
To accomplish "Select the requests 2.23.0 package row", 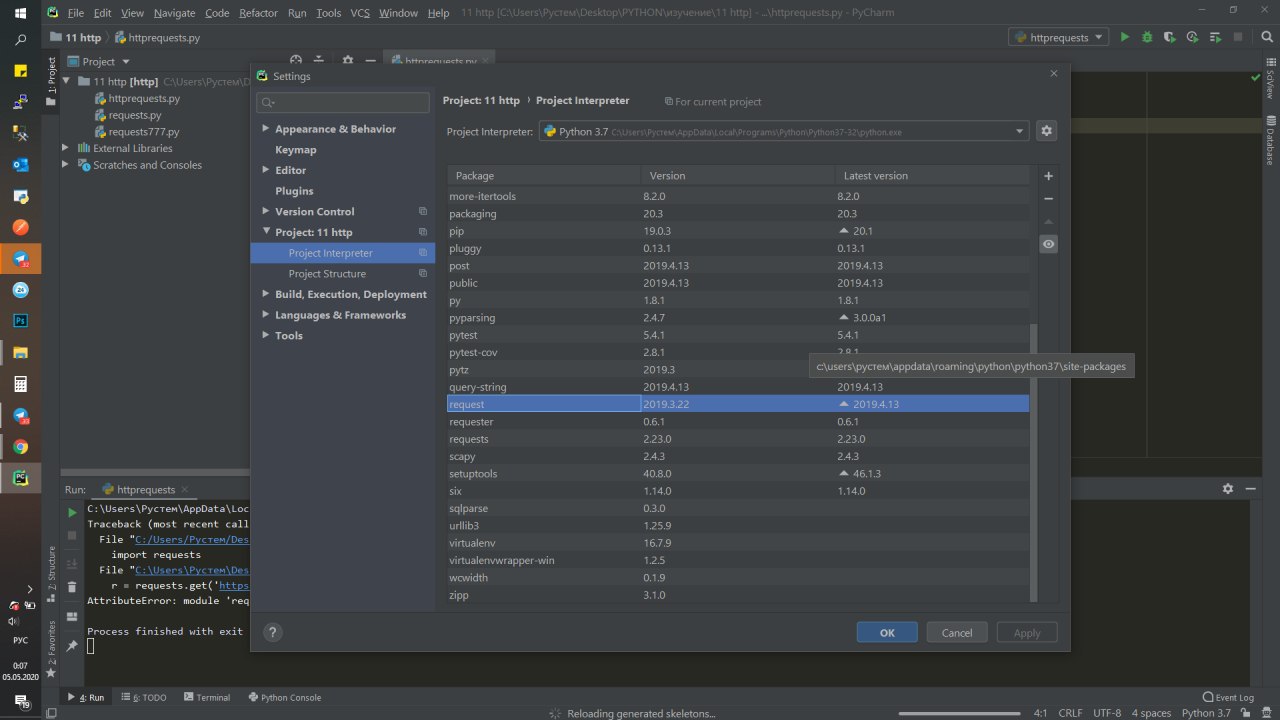I will click(x=738, y=439).
